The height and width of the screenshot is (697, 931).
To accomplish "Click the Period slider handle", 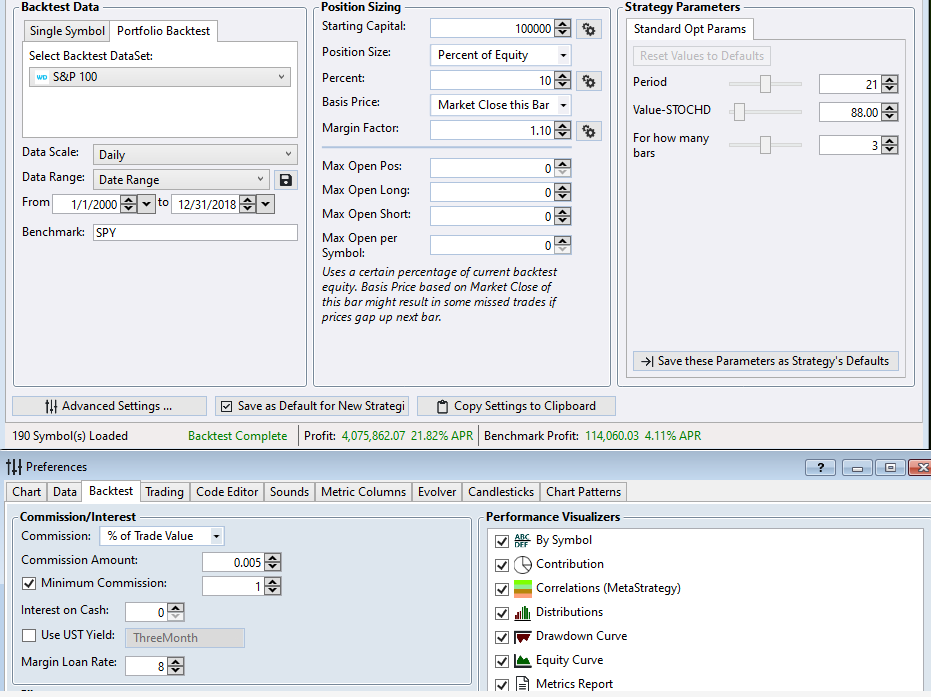I will click(765, 84).
